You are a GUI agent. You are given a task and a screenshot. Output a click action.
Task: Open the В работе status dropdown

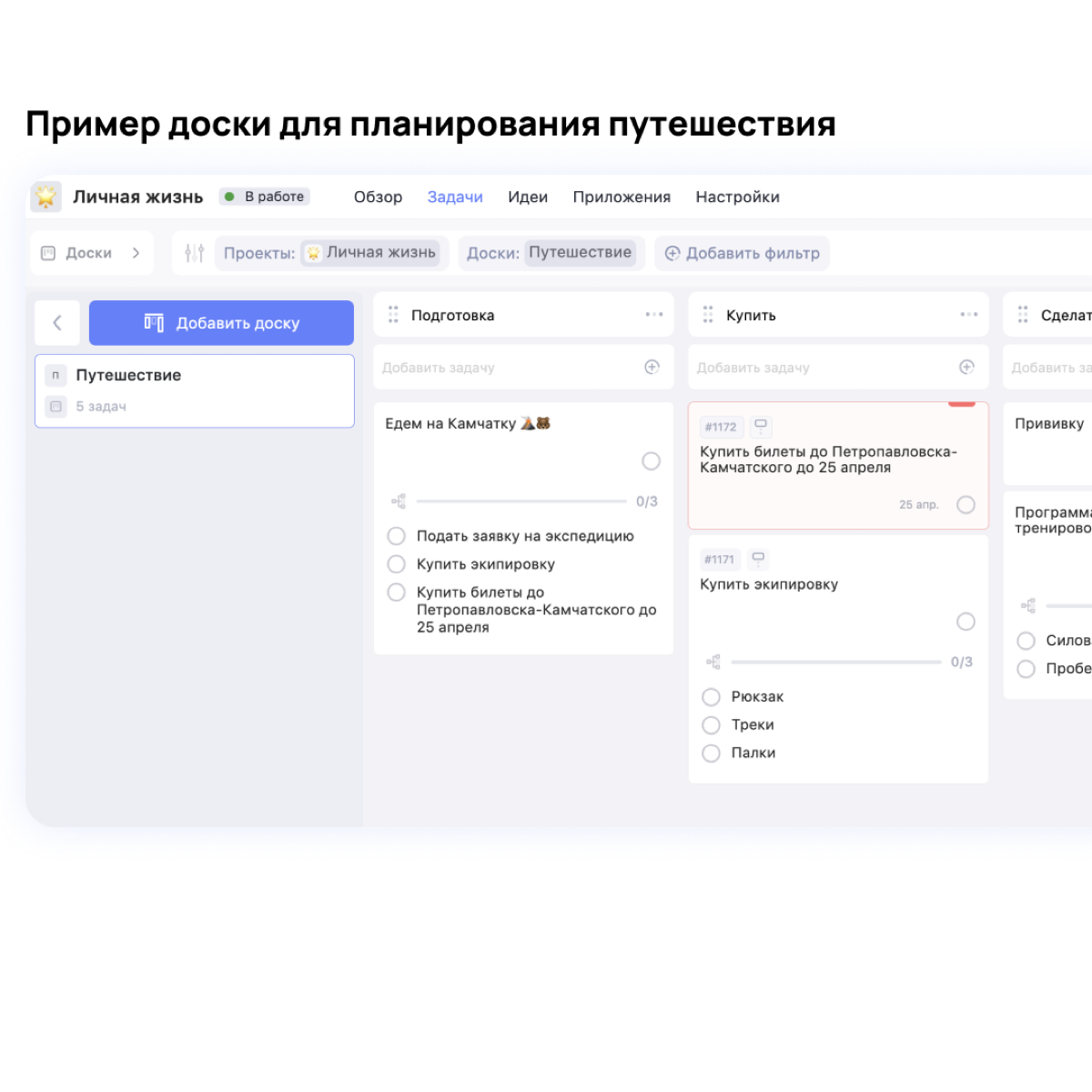tap(265, 197)
